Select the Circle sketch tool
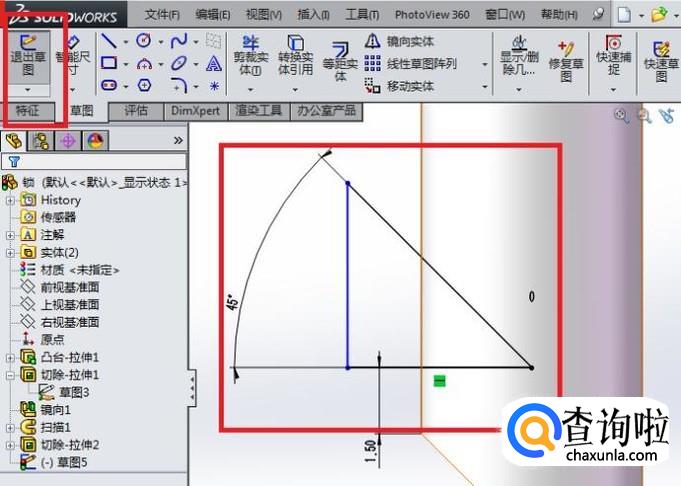Image resolution: width=681 pixels, height=486 pixels. pyautogui.click(x=144, y=41)
